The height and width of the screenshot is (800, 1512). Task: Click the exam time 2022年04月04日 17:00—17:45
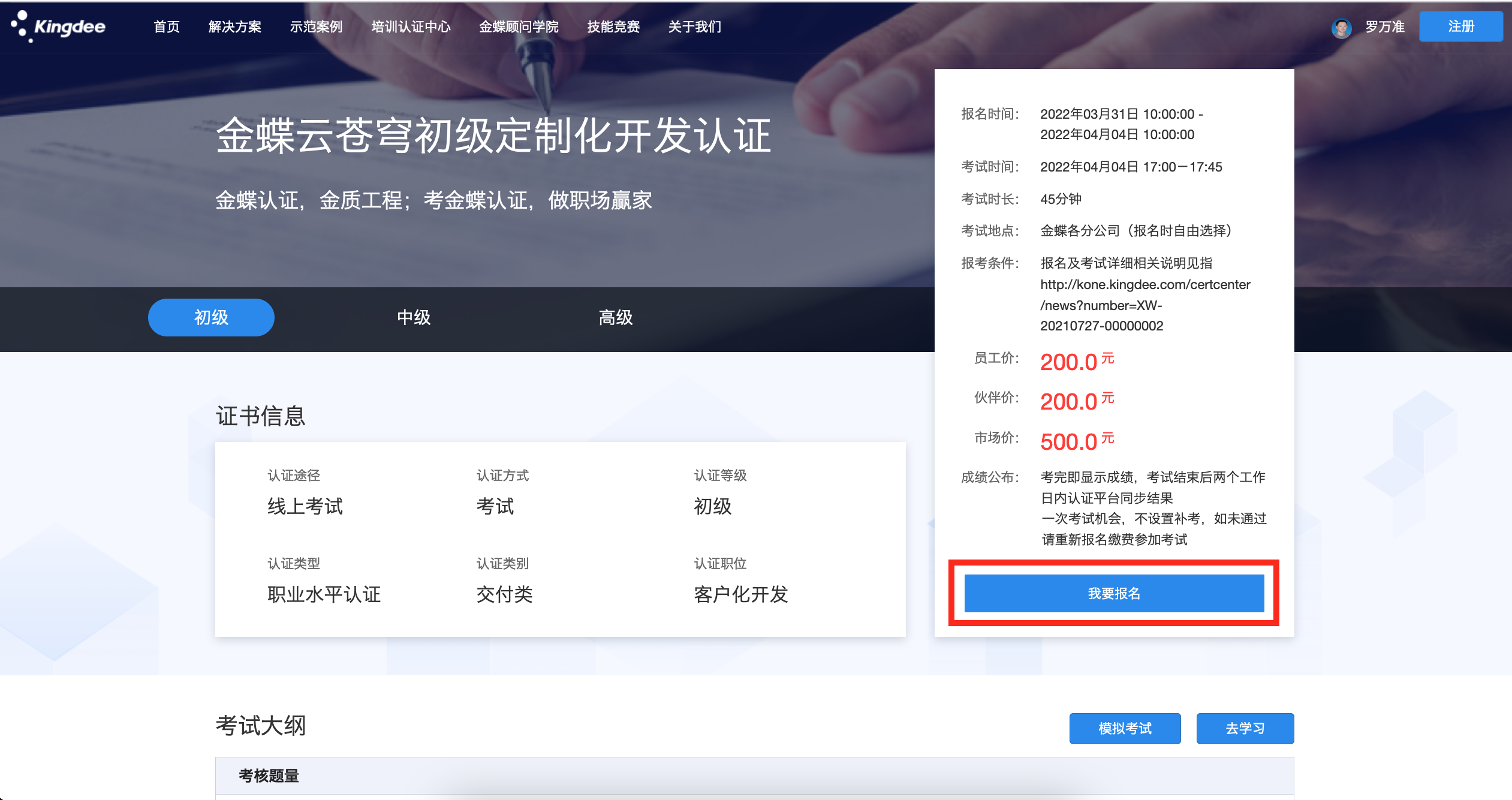tap(1131, 167)
